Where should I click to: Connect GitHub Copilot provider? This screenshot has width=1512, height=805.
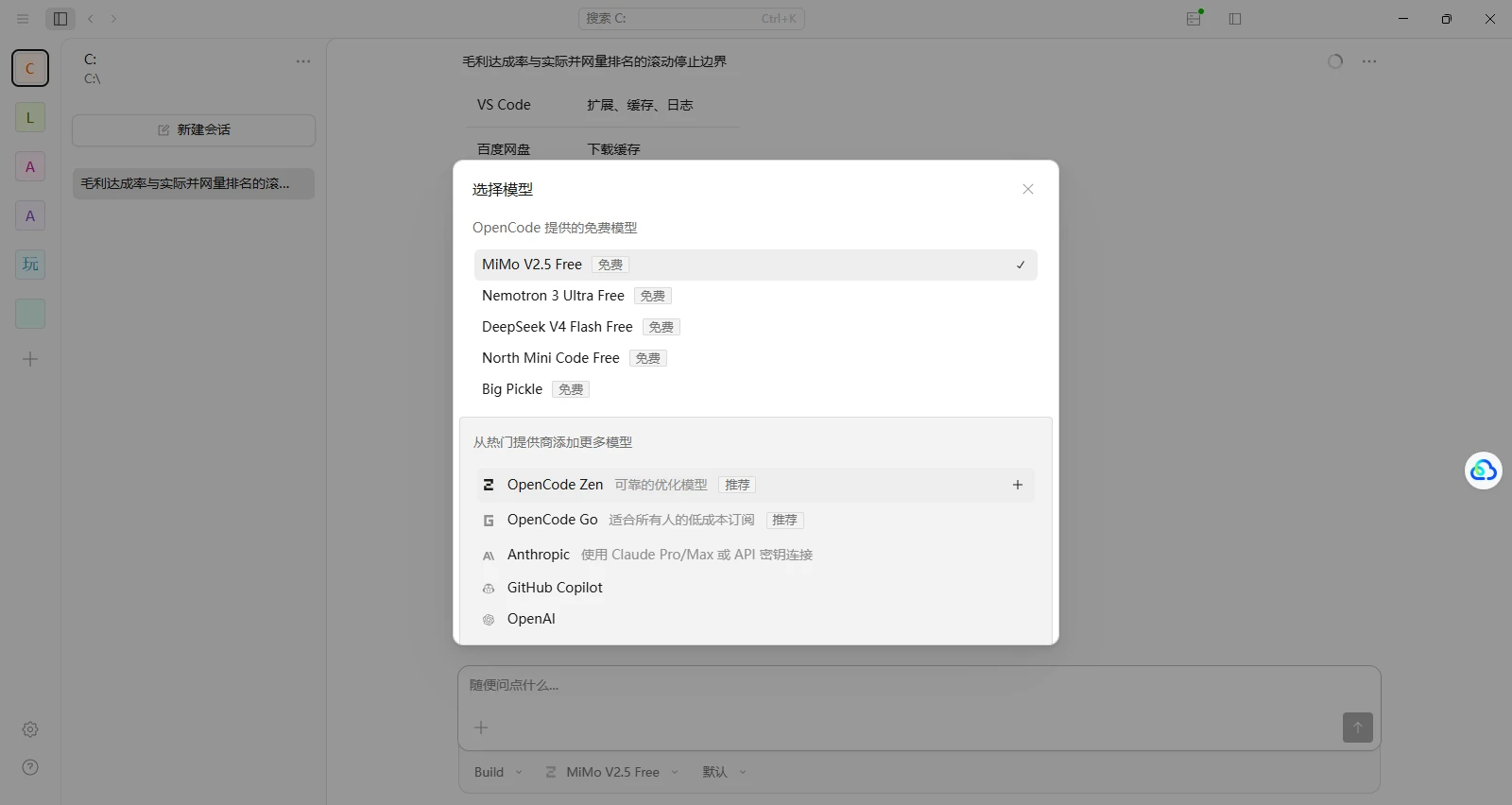[x=756, y=588]
